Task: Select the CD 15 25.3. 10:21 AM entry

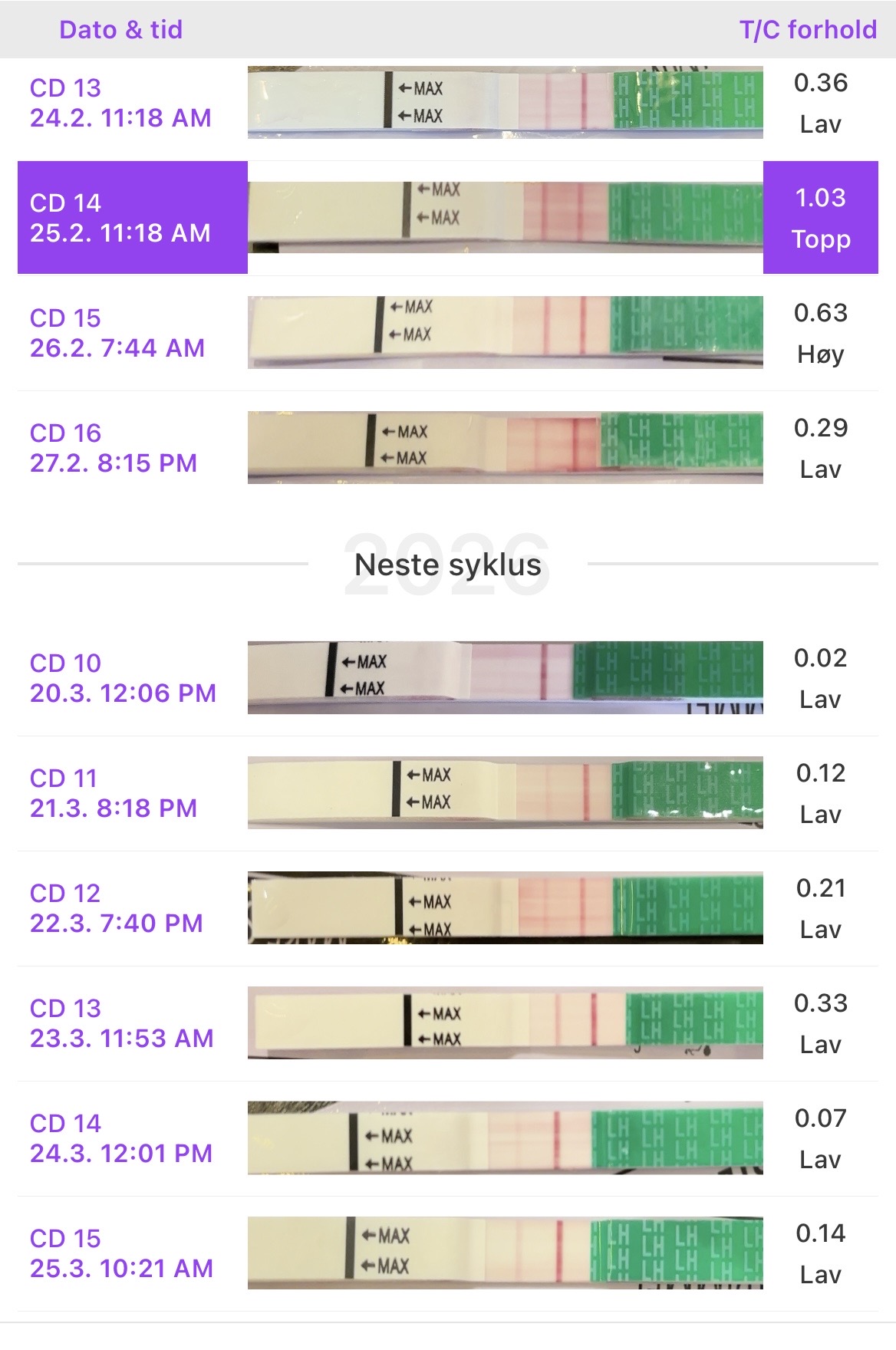Action: [121, 1253]
